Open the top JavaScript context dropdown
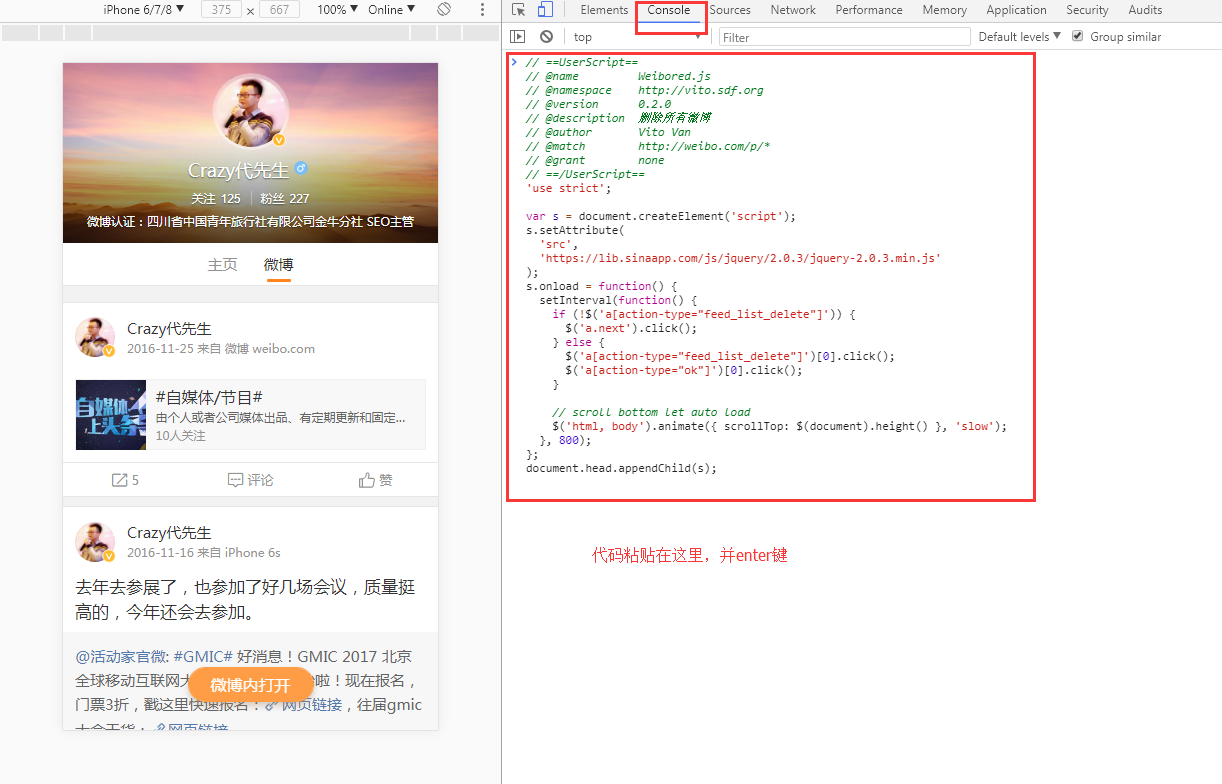This screenshot has width=1222, height=784. point(638,37)
